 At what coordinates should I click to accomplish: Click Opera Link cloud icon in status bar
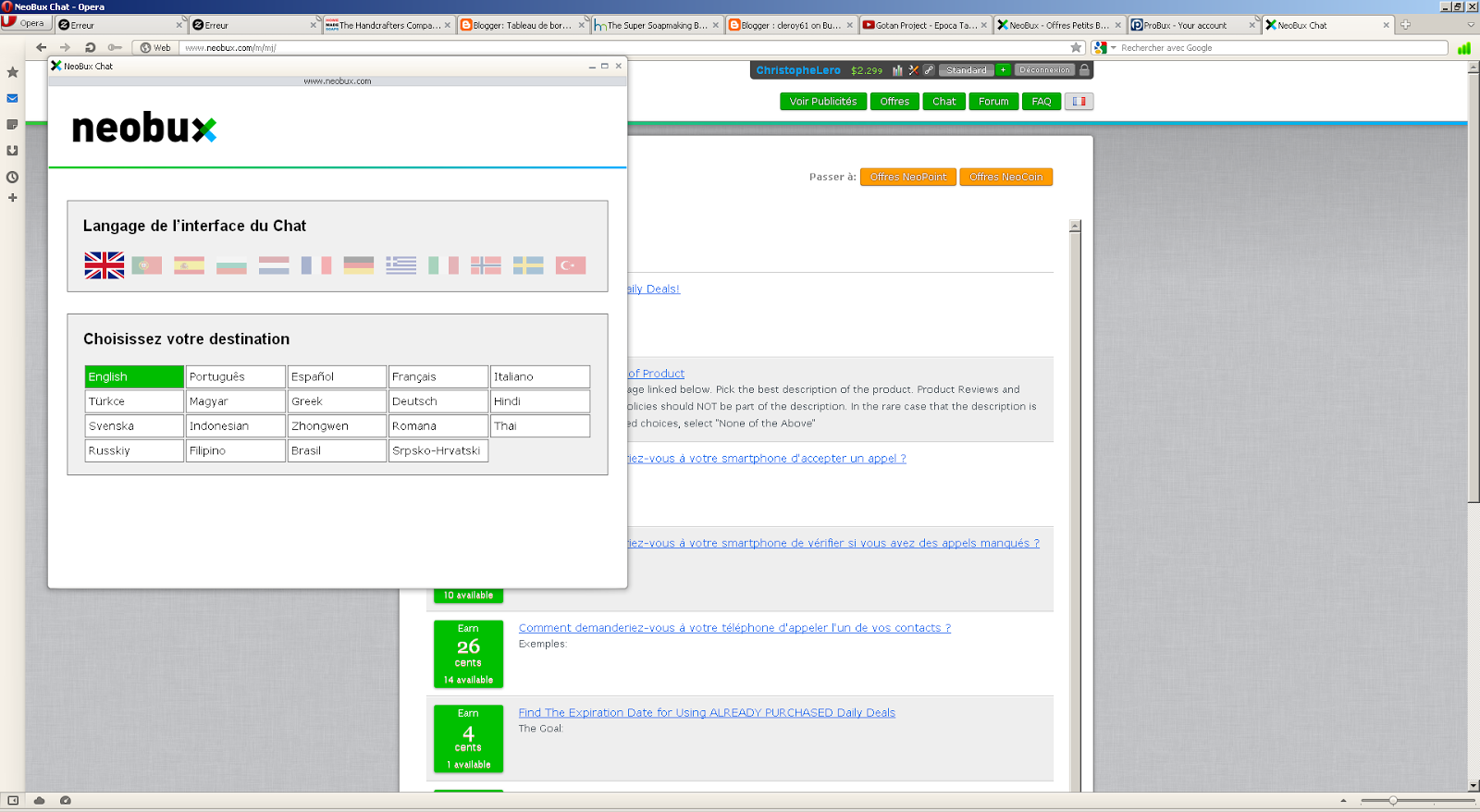click(x=40, y=801)
